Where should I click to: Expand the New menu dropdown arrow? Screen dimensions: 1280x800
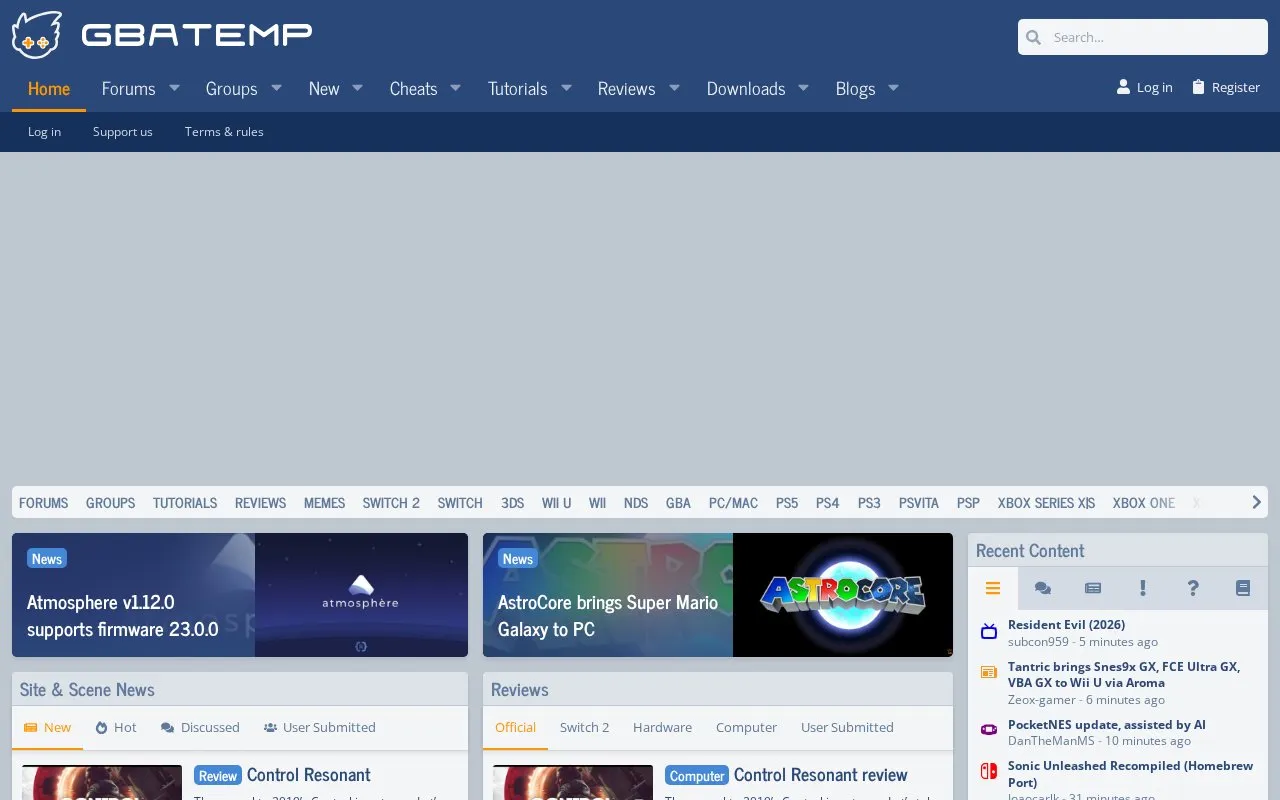357,89
